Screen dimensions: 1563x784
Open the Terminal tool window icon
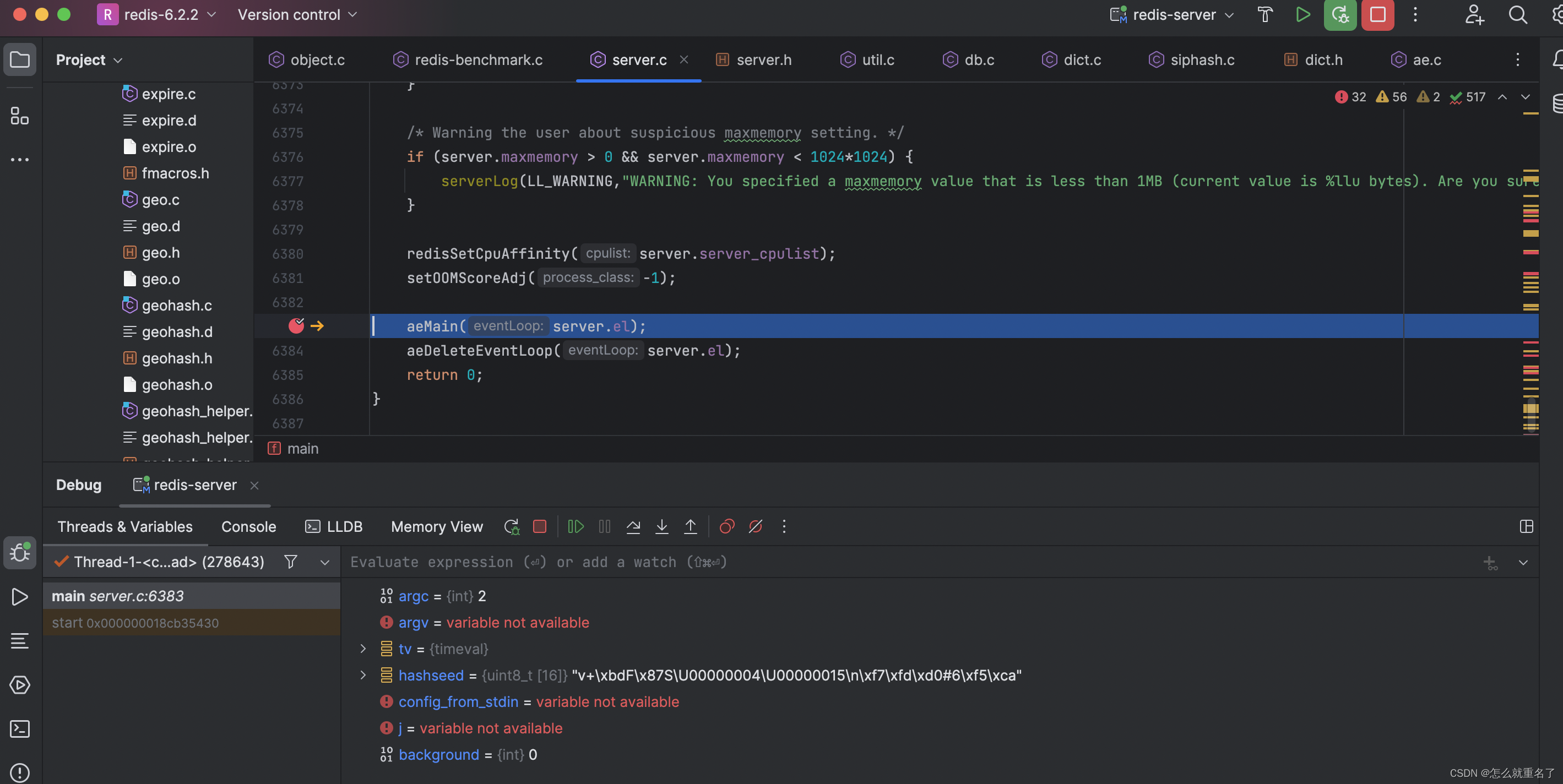(20, 728)
